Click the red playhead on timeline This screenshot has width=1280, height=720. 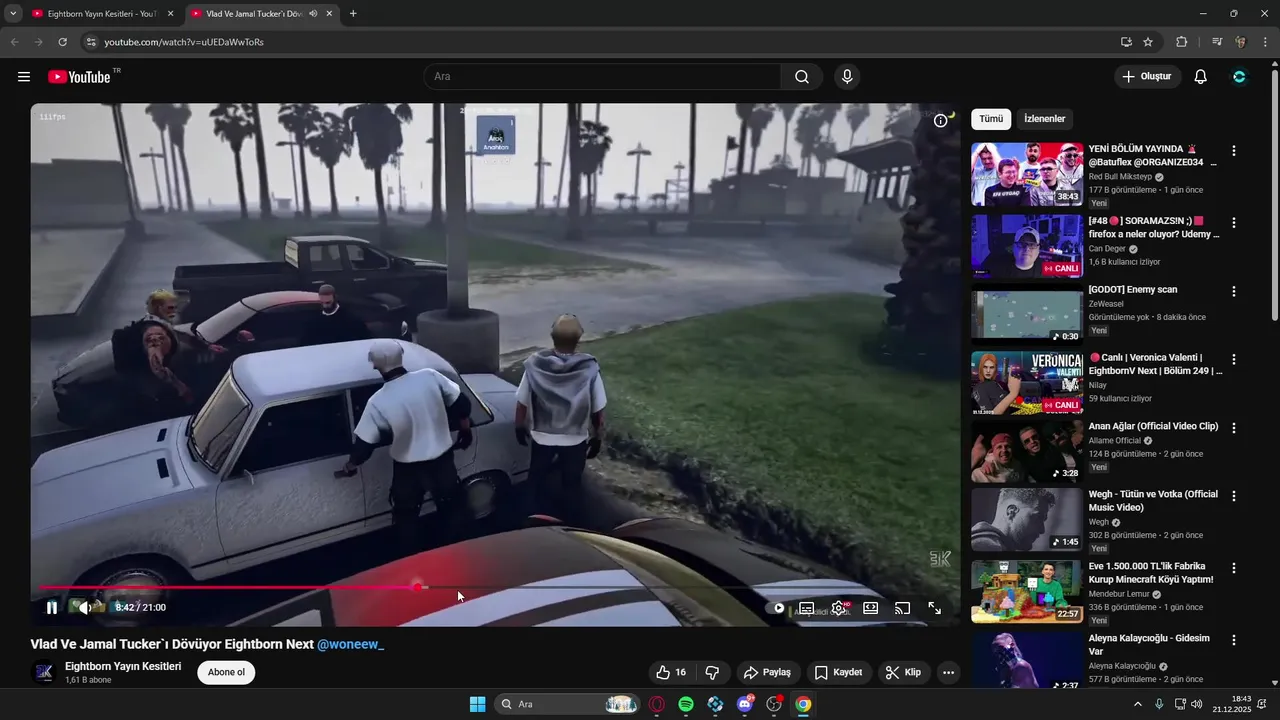click(x=417, y=588)
